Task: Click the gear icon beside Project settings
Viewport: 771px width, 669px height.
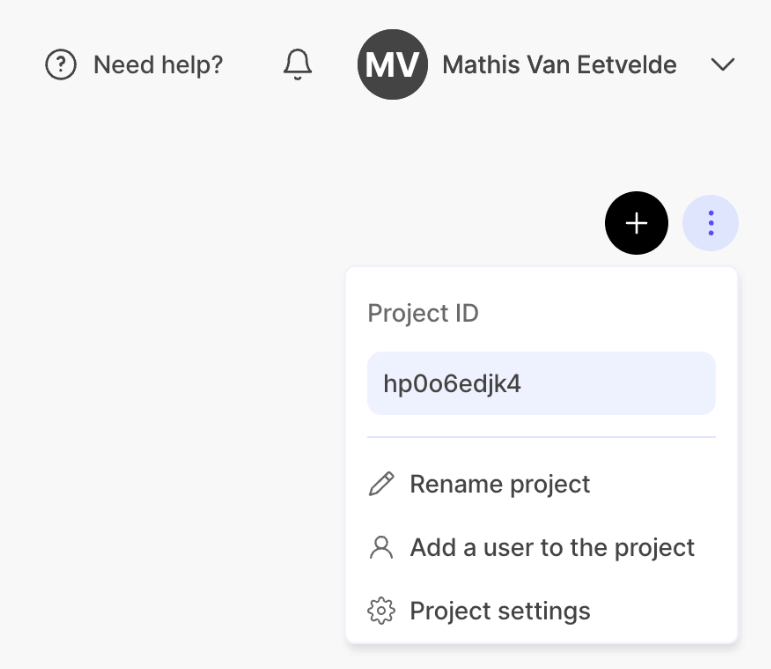Action: (x=381, y=611)
